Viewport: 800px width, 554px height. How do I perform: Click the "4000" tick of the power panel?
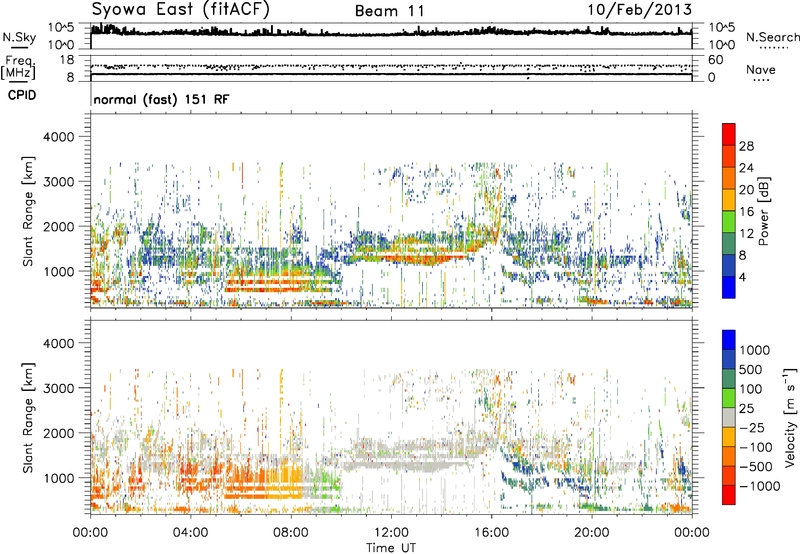point(58,137)
